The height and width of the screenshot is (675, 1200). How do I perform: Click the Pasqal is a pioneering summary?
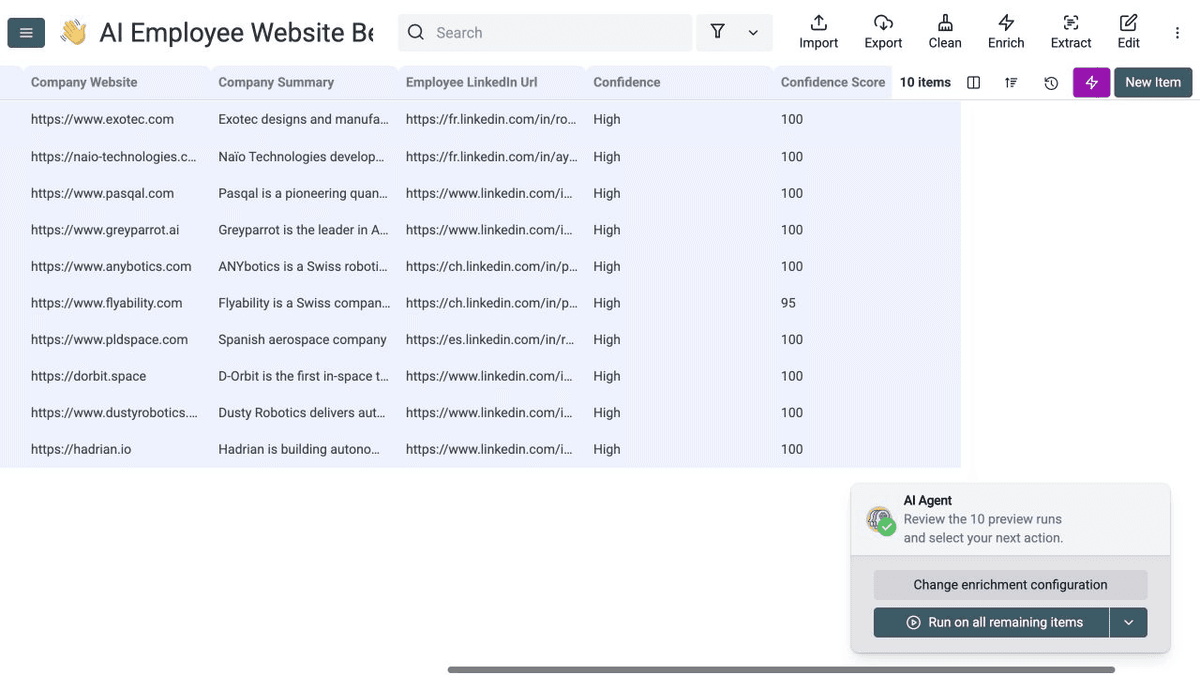(x=303, y=193)
